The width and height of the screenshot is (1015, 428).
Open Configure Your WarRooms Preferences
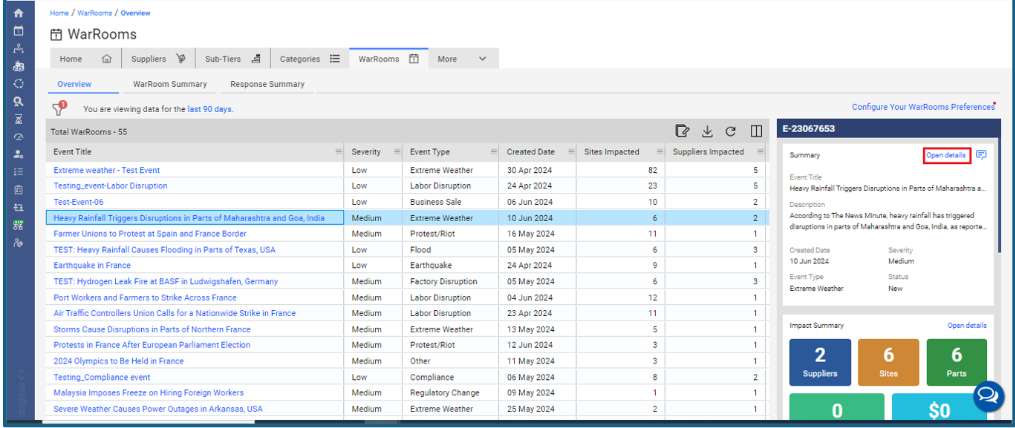click(x=923, y=107)
